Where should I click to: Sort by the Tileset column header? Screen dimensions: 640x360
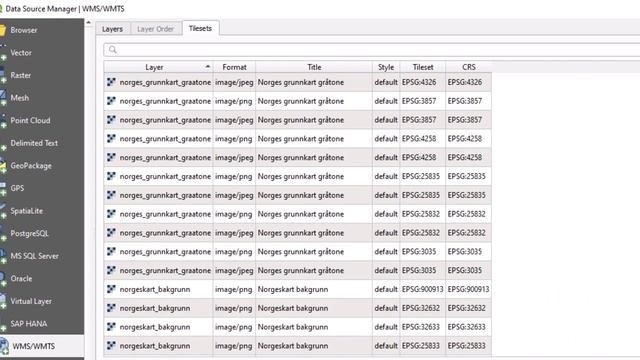click(x=423, y=67)
